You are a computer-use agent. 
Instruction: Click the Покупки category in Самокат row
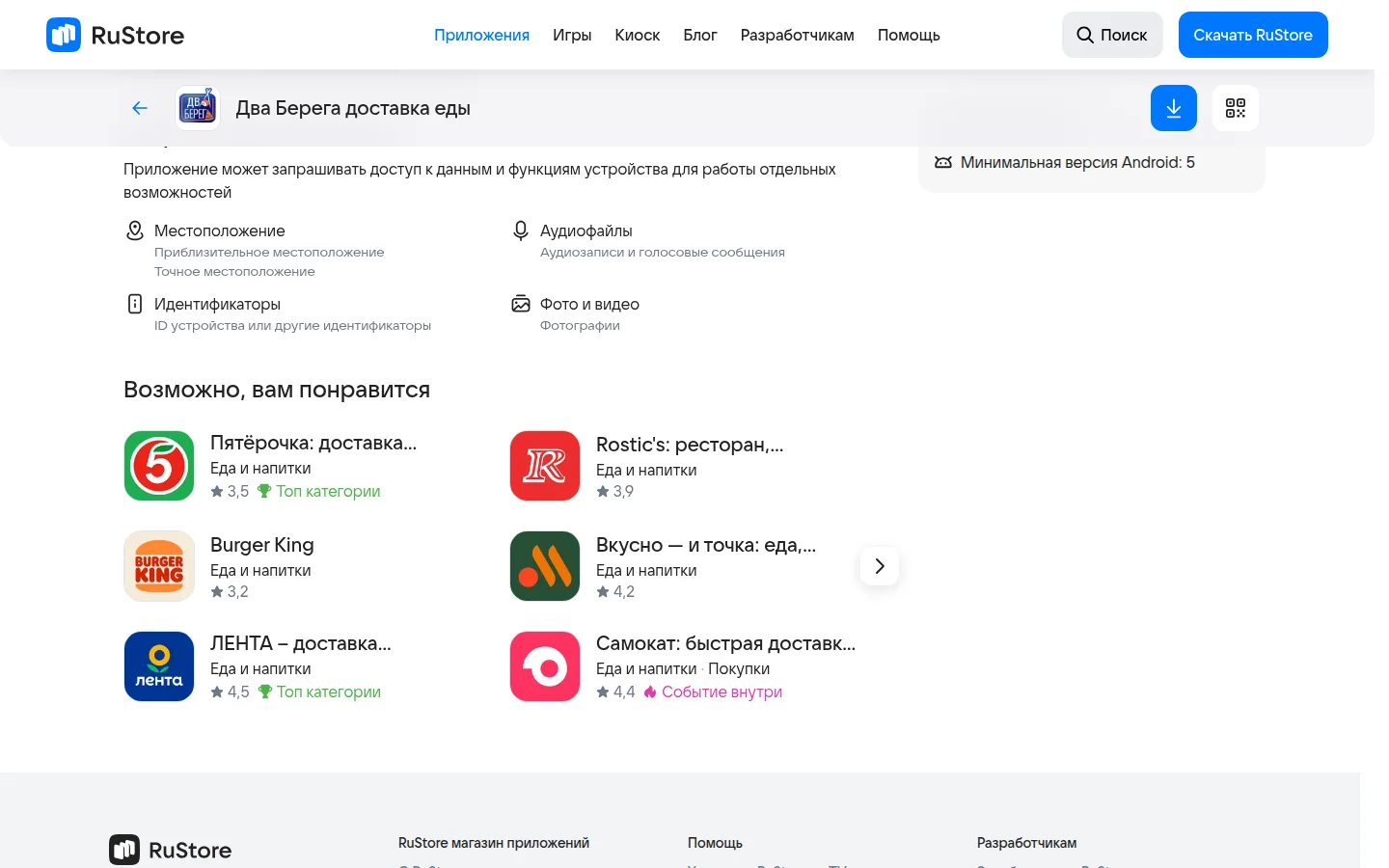click(x=739, y=668)
